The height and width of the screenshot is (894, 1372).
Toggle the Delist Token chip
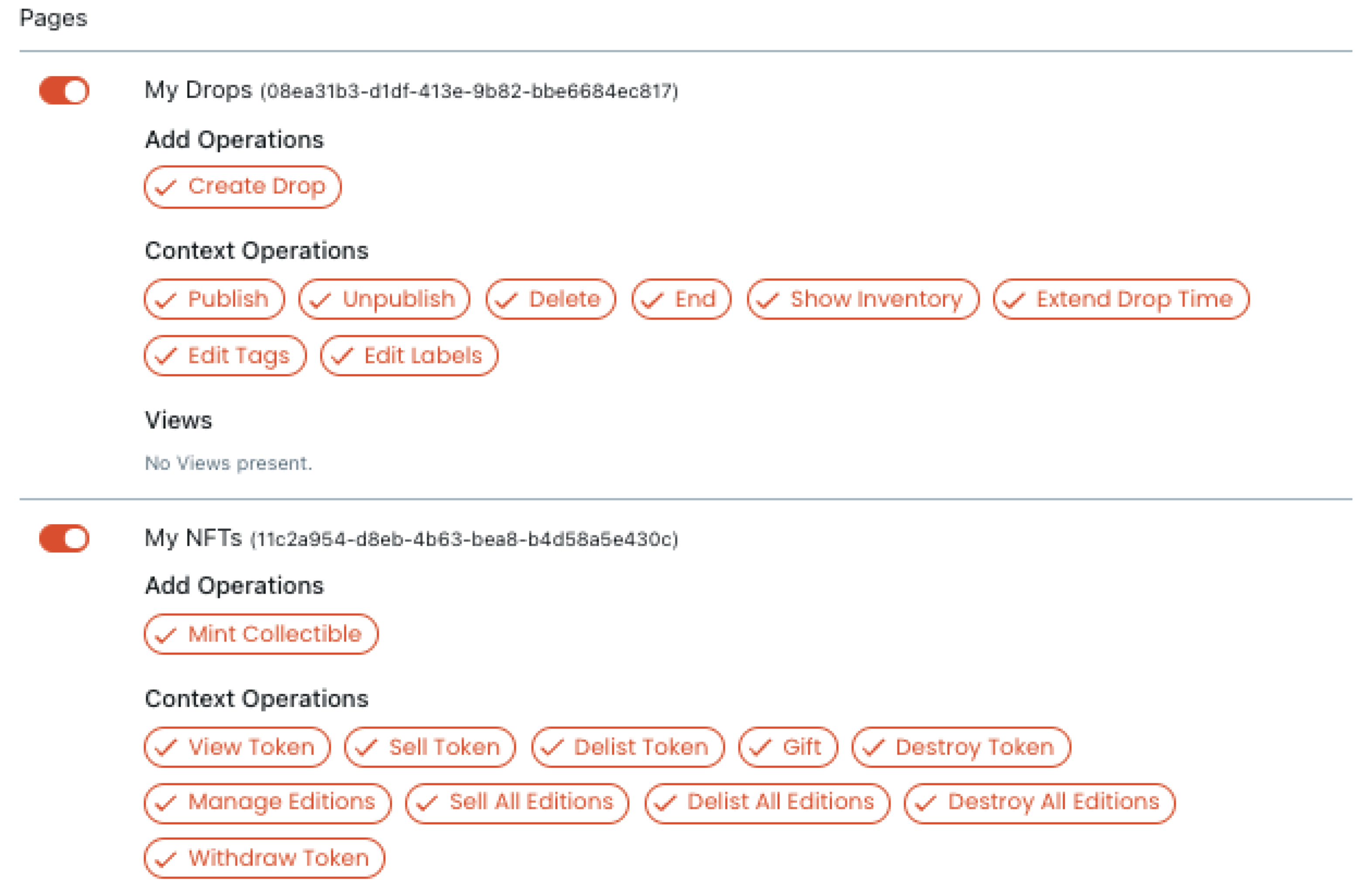pyautogui.click(x=628, y=747)
